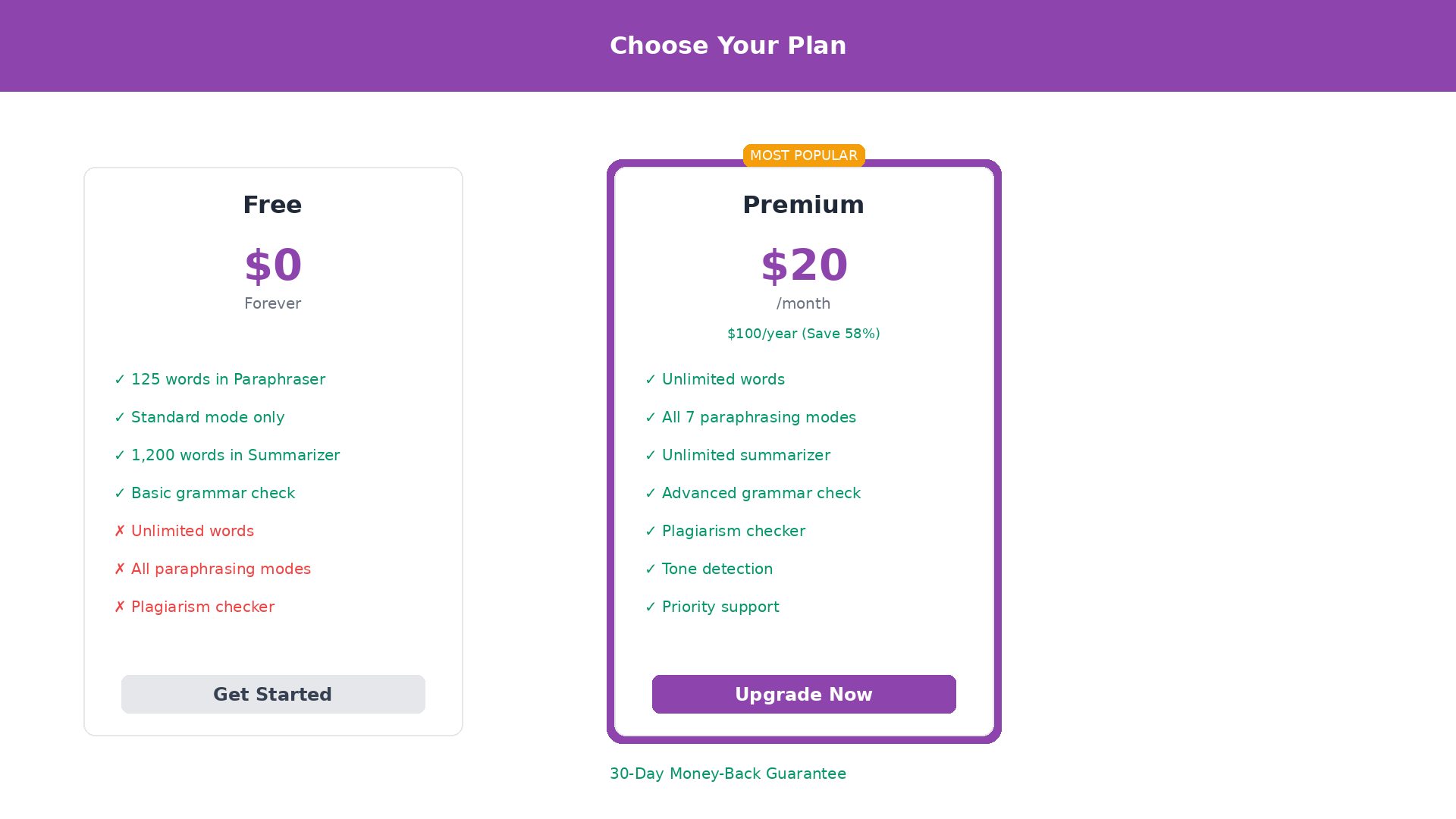Click the $20 monthly price
This screenshot has height=819, width=1456.
click(804, 265)
